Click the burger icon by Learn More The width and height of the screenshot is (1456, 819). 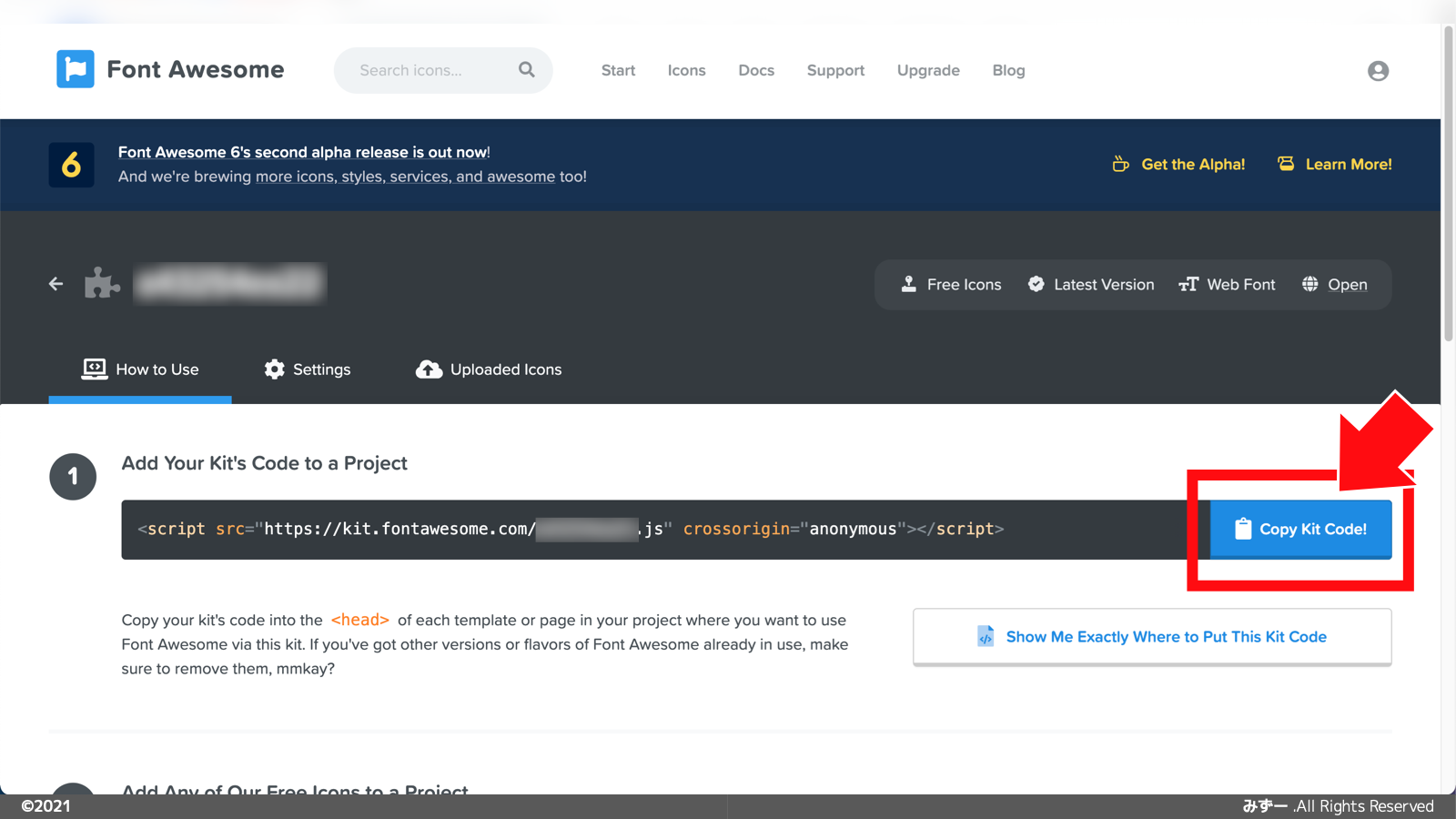point(1286,164)
